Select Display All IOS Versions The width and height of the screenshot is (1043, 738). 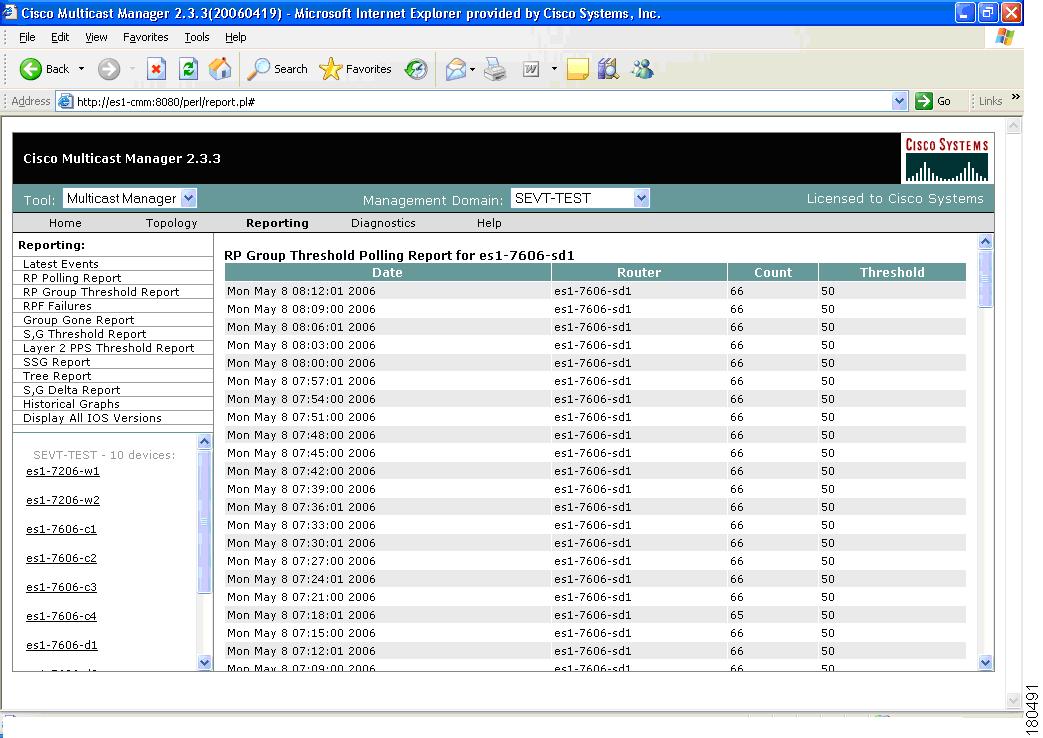92,418
